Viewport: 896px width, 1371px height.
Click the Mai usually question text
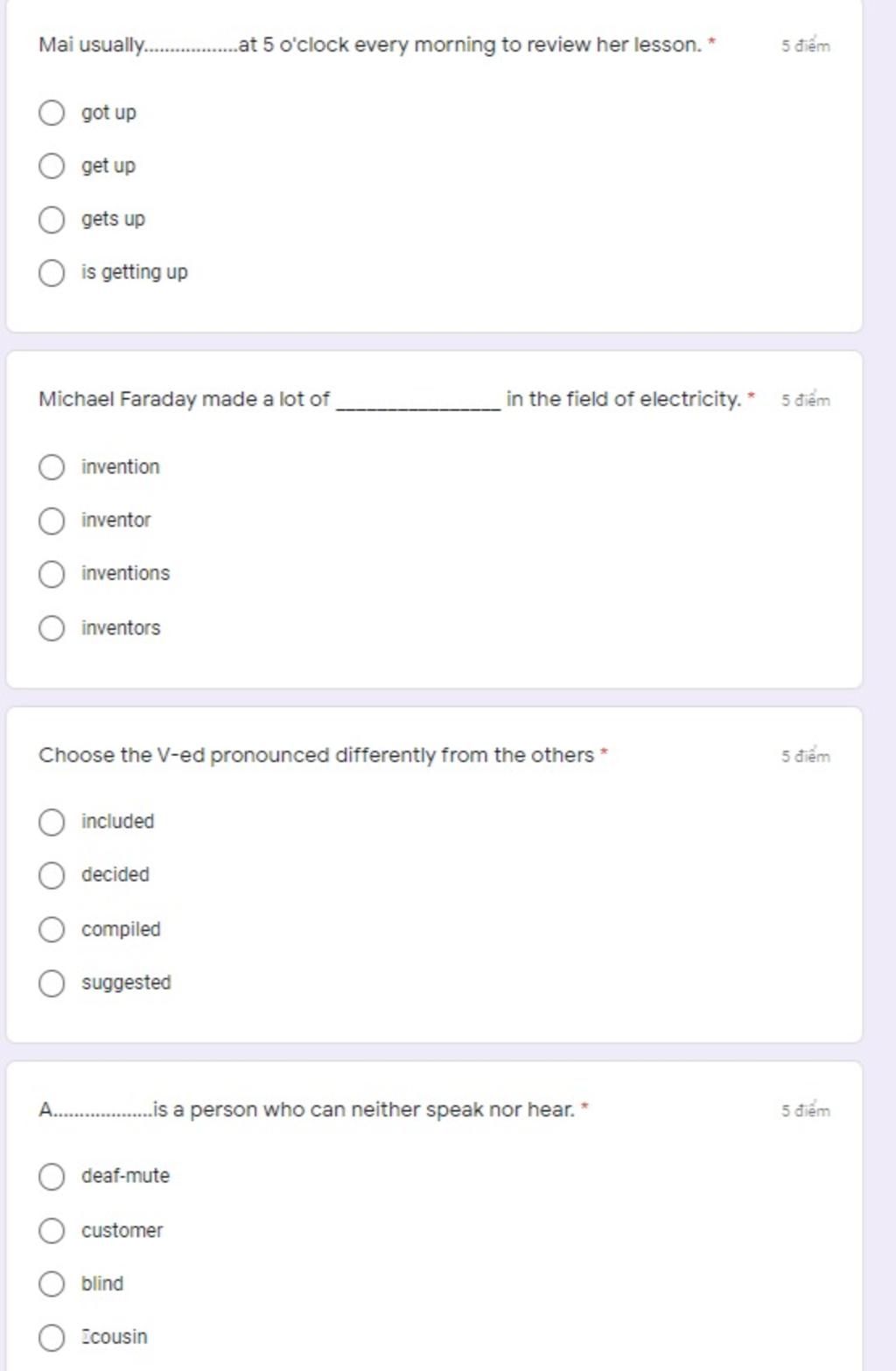tap(370, 45)
